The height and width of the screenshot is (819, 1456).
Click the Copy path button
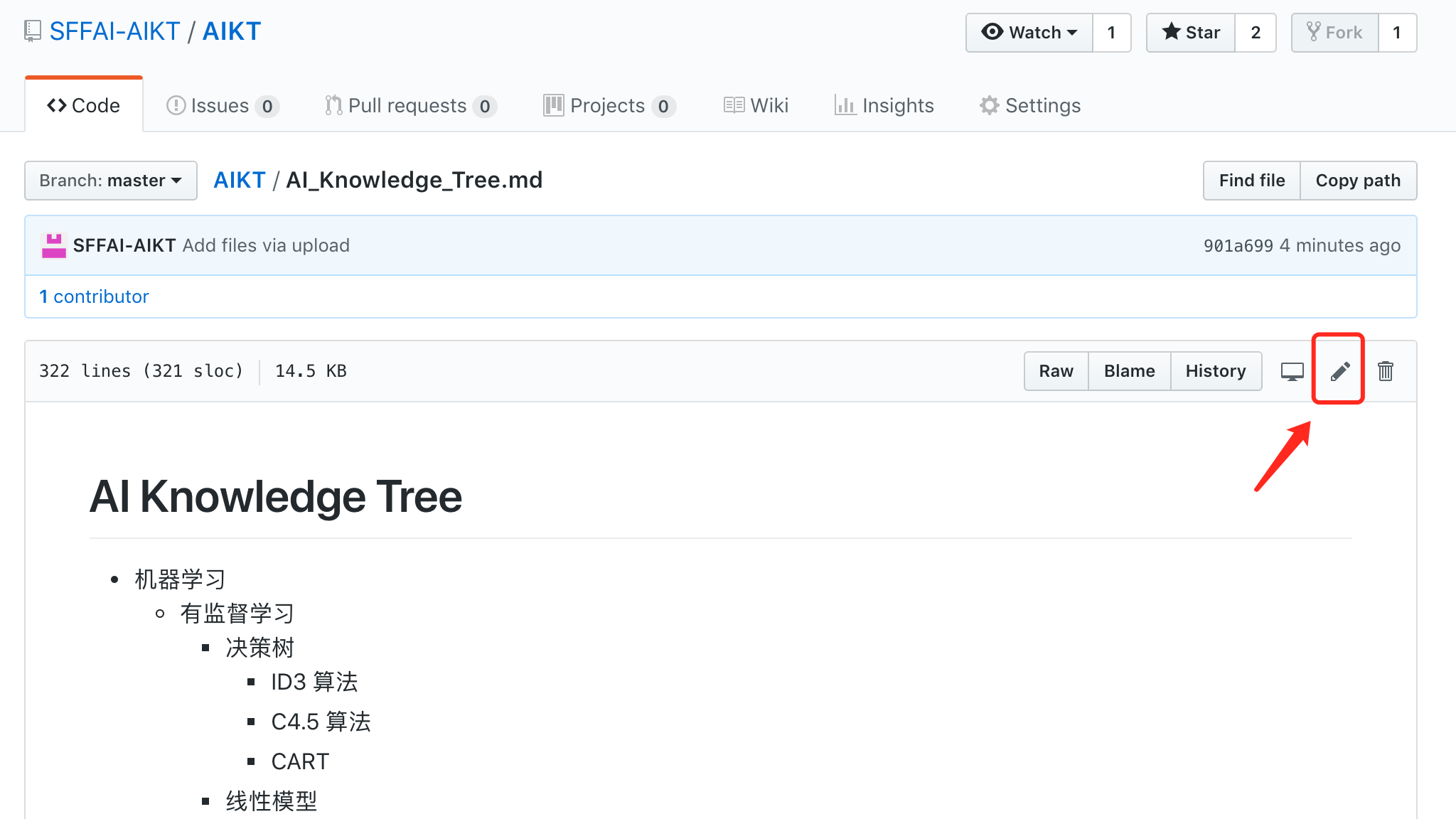click(x=1358, y=181)
